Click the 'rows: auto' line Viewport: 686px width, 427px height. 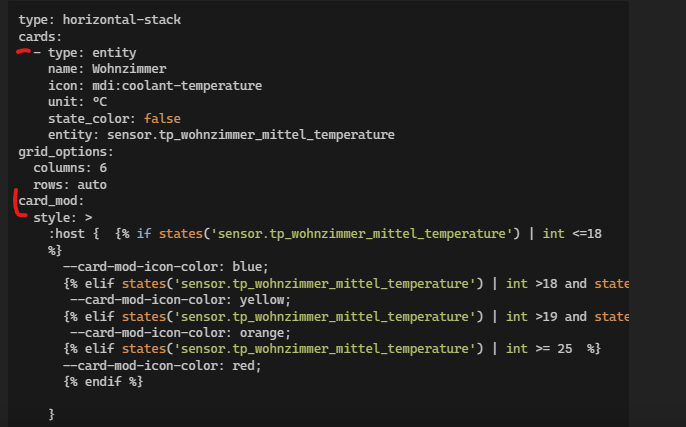[x=70, y=184]
